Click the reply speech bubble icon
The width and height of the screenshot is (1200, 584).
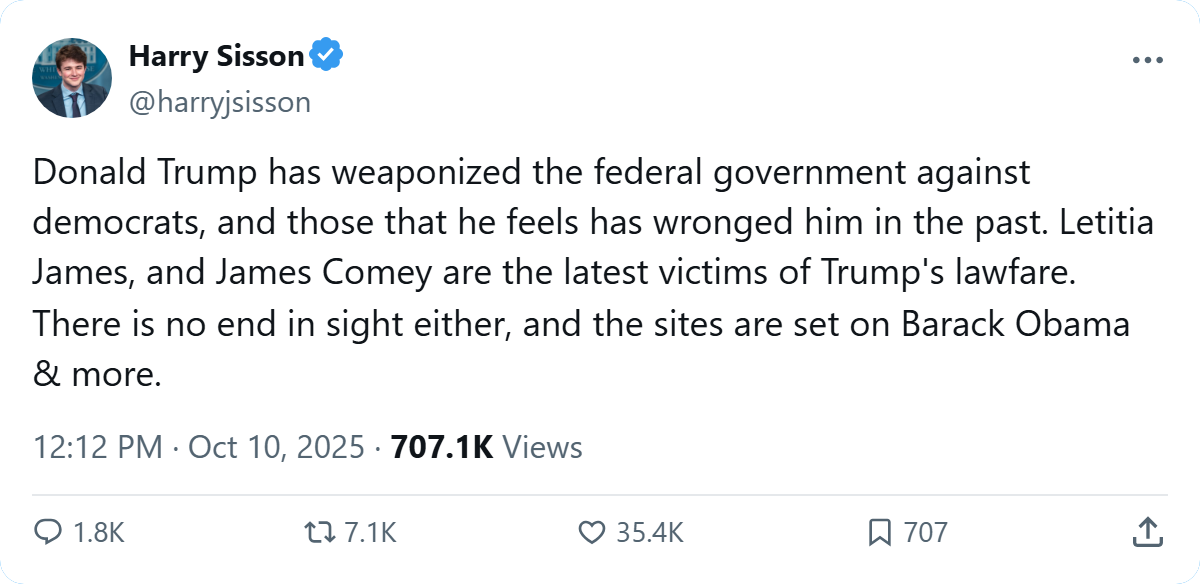48,532
